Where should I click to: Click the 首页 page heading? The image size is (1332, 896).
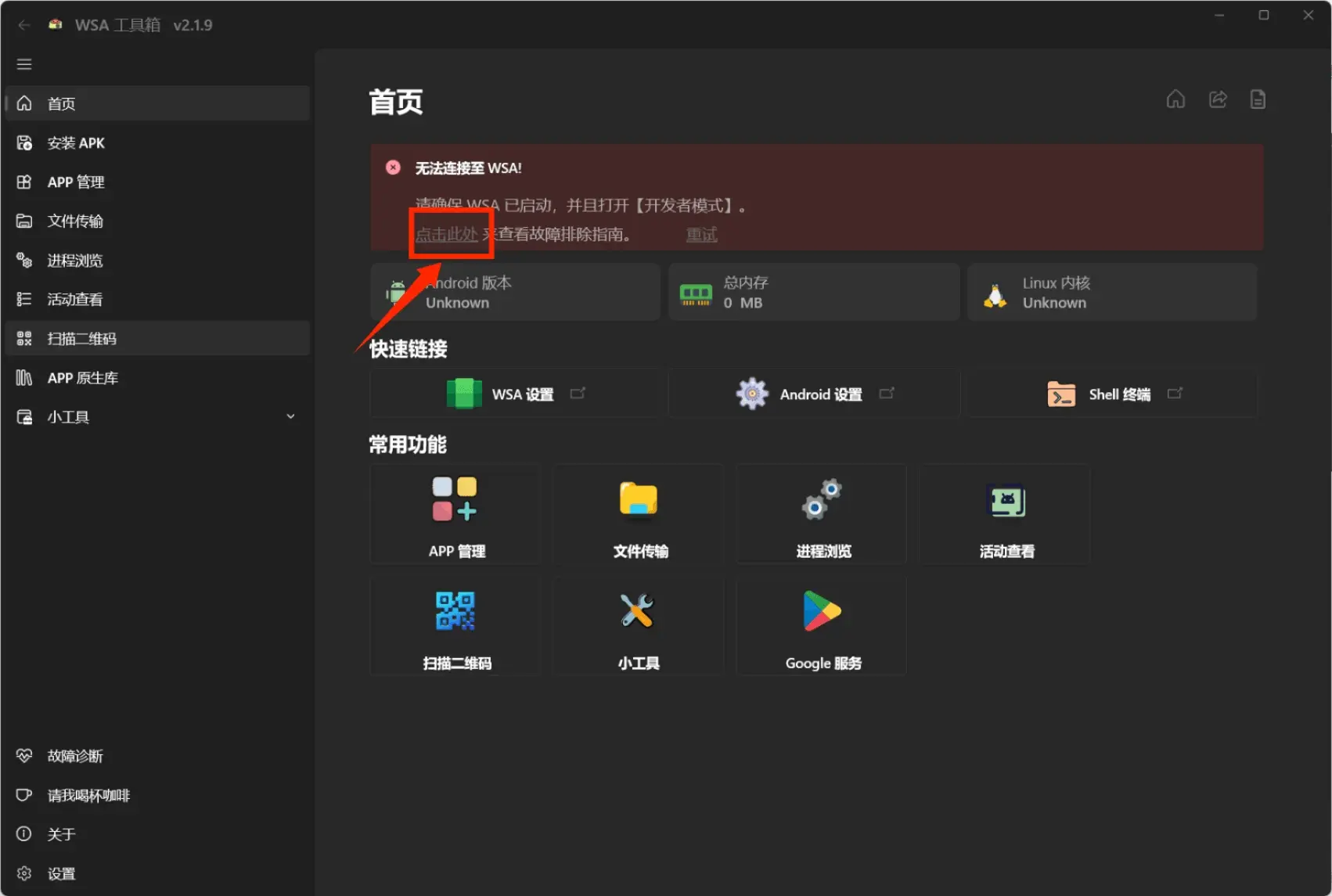coord(396,103)
